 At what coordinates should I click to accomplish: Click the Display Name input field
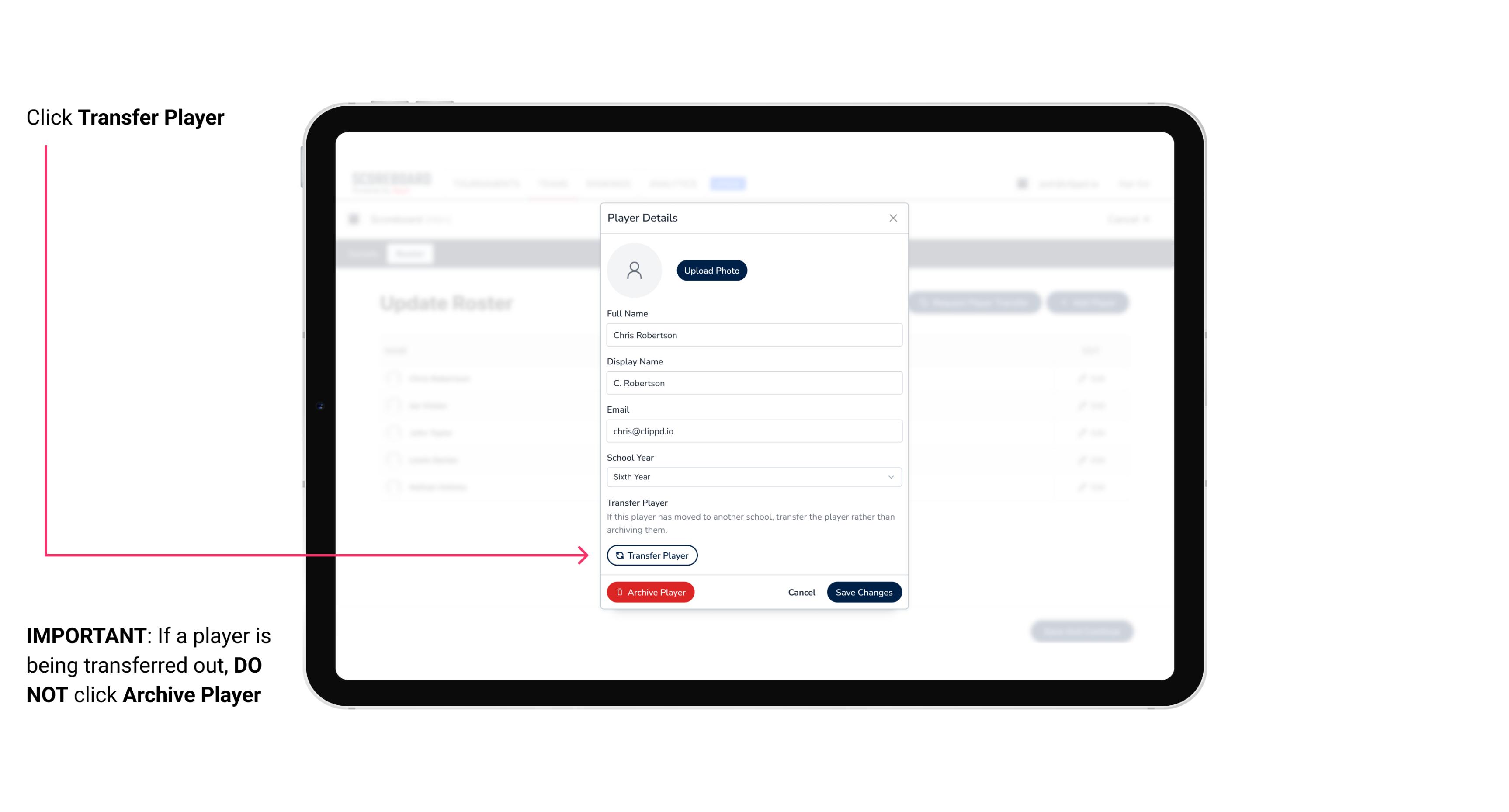[x=753, y=383]
